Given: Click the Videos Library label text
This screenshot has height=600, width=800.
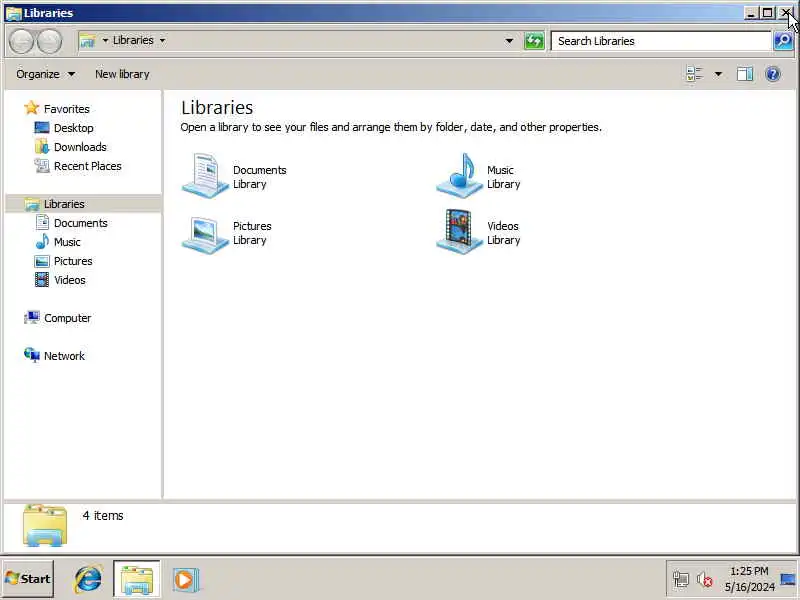Looking at the screenshot, I should point(504,233).
